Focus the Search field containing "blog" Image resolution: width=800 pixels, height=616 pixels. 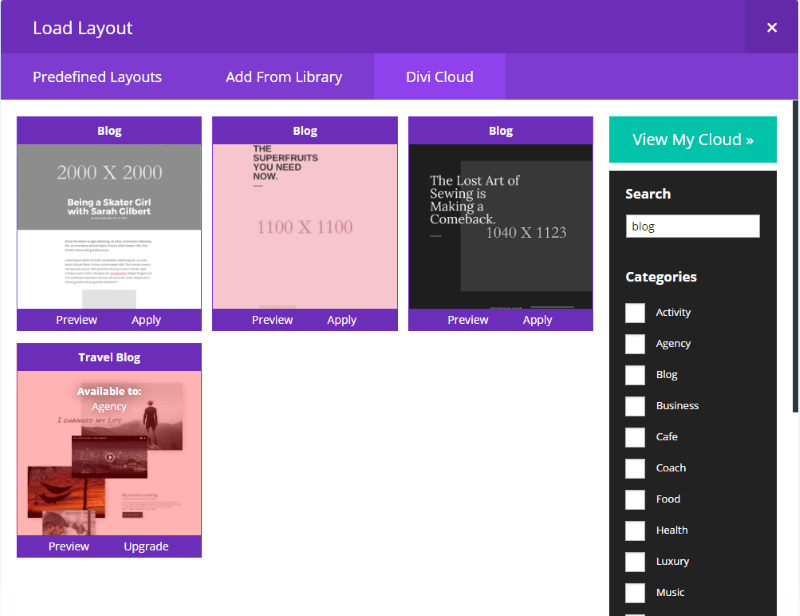click(x=692, y=226)
